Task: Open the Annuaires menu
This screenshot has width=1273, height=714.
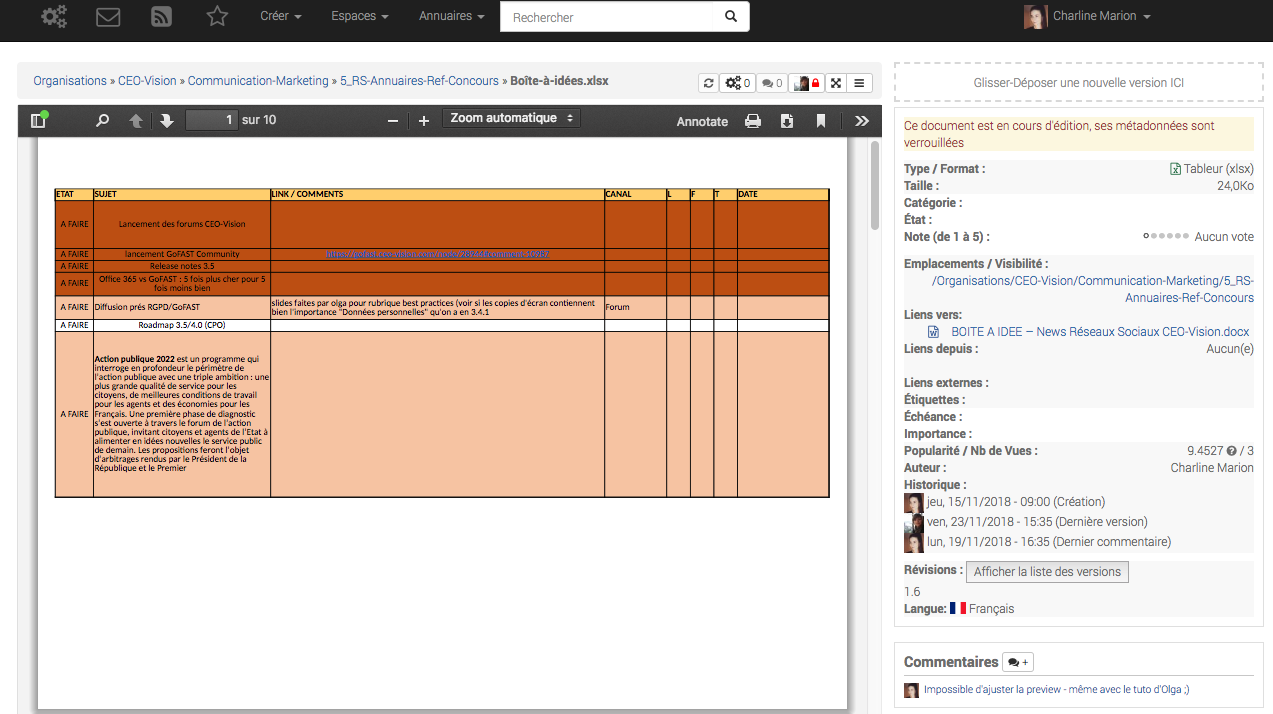Action: (452, 16)
